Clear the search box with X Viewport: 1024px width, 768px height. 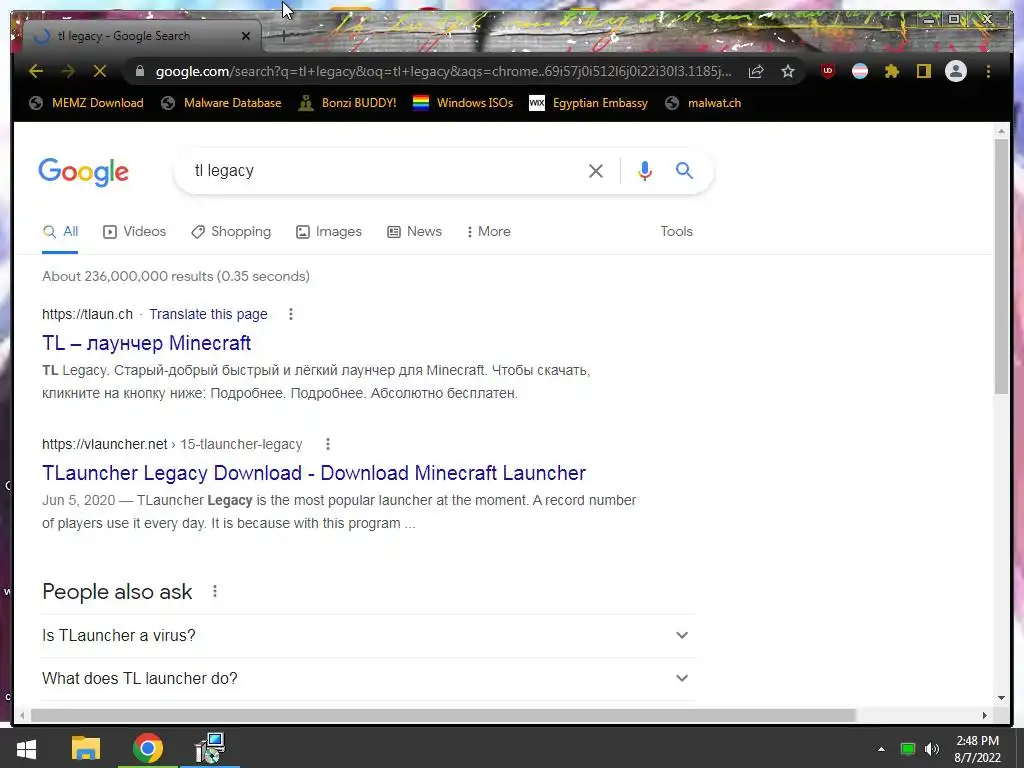coord(596,171)
